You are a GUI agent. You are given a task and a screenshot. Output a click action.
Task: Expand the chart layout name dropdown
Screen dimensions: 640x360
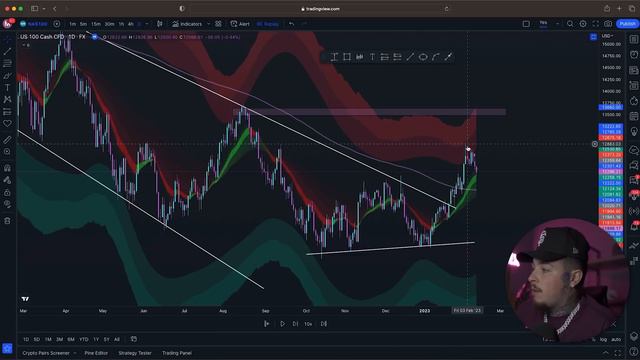pos(558,24)
